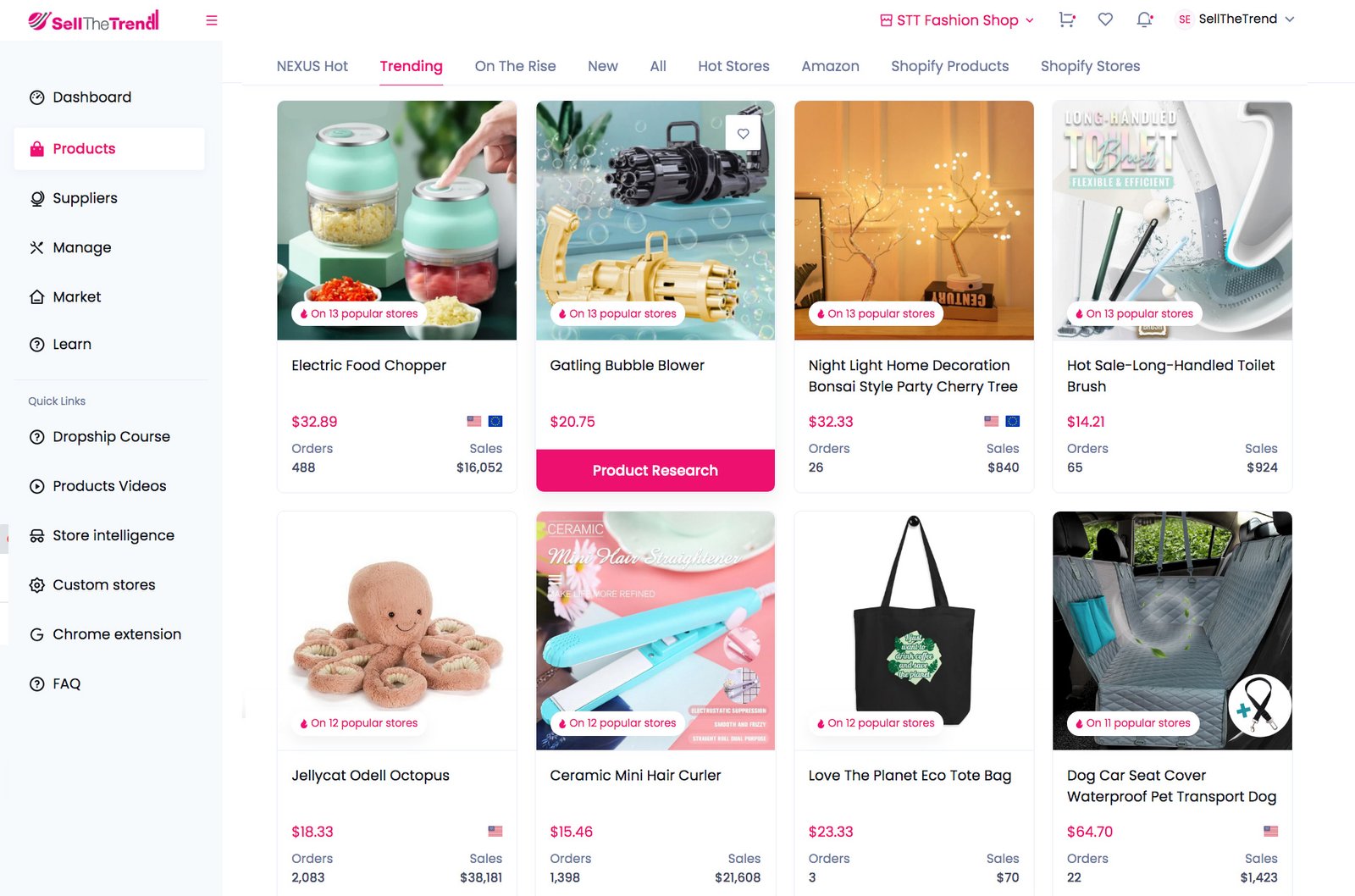Click the Store intelligence icon
The height and width of the screenshot is (896, 1355).
coord(36,536)
